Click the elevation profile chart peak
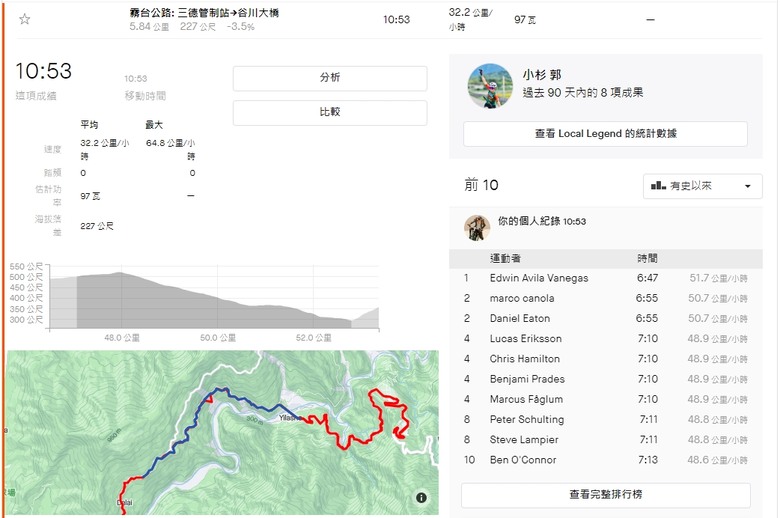This screenshot has width=780, height=518. pos(119,272)
